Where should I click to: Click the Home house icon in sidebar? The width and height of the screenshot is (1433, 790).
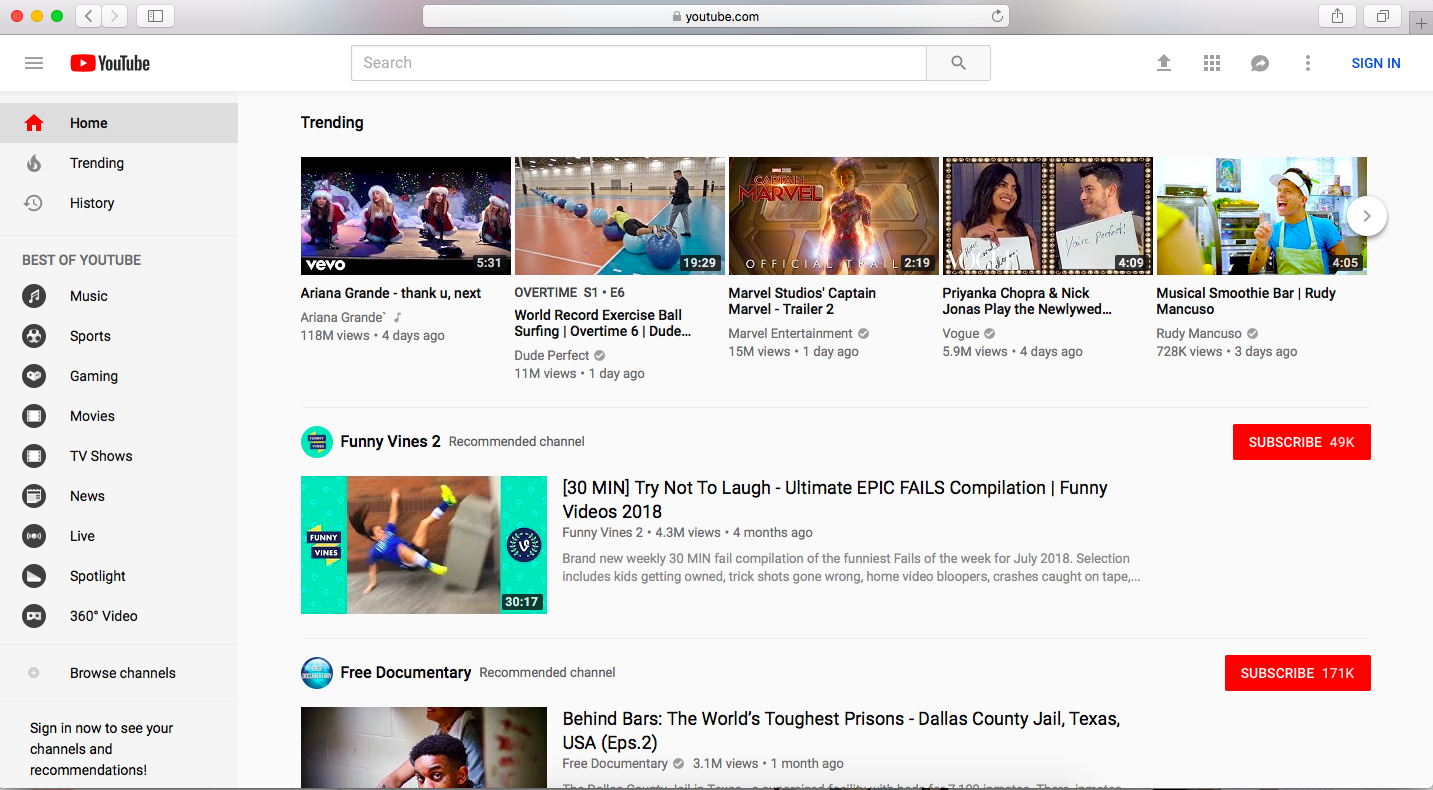pyautogui.click(x=34, y=123)
